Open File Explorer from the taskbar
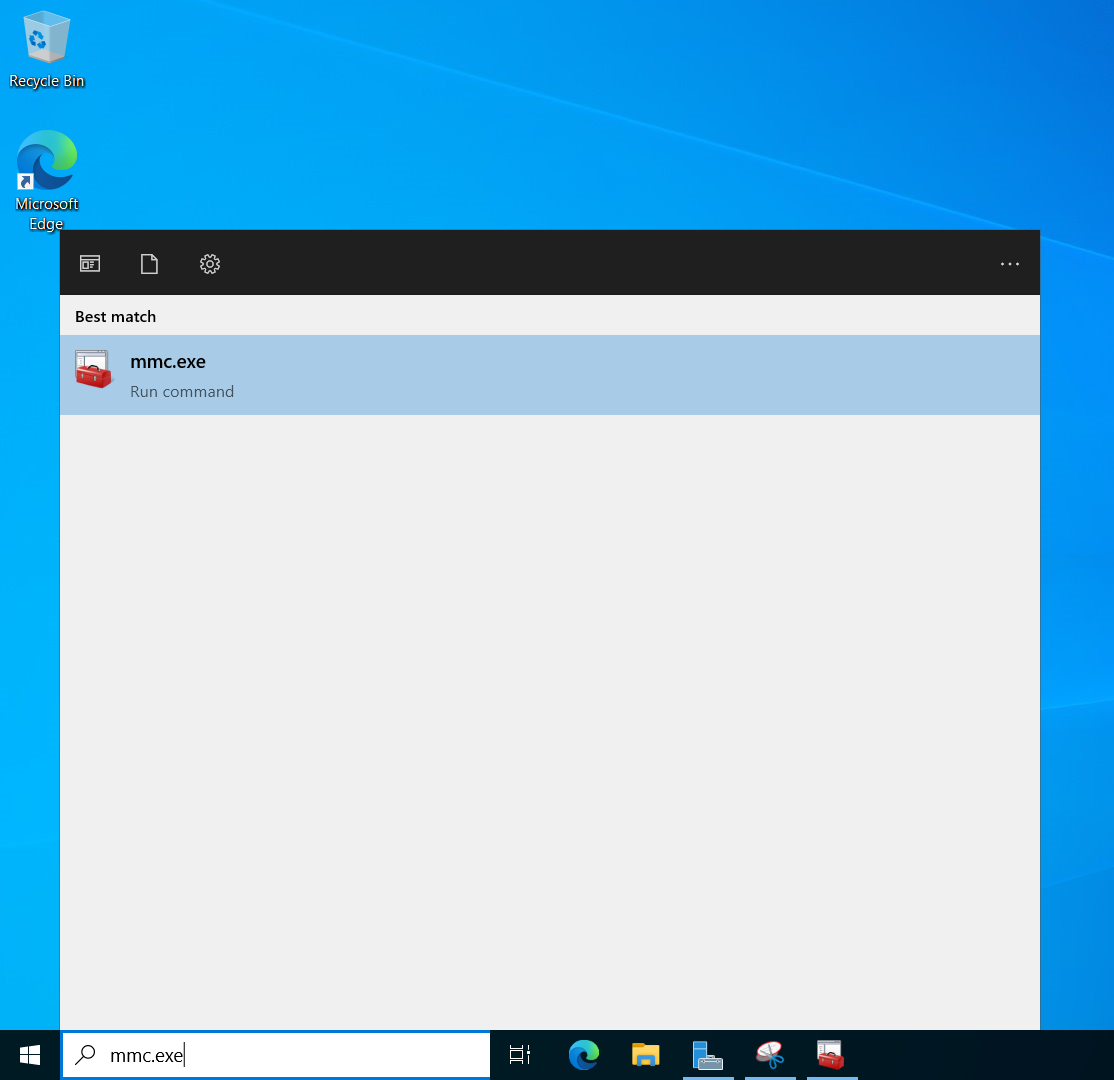1114x1080 pixels. tap(645, 1055)
